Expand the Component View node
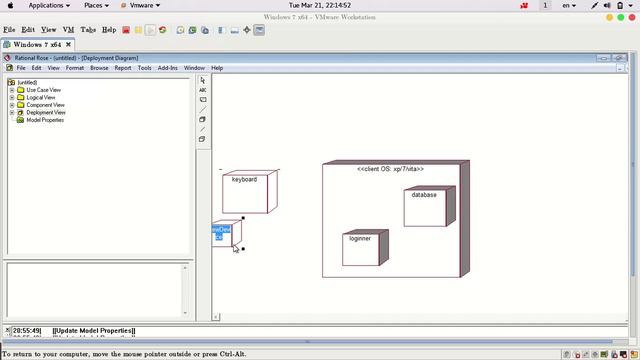 pos(12,105)
